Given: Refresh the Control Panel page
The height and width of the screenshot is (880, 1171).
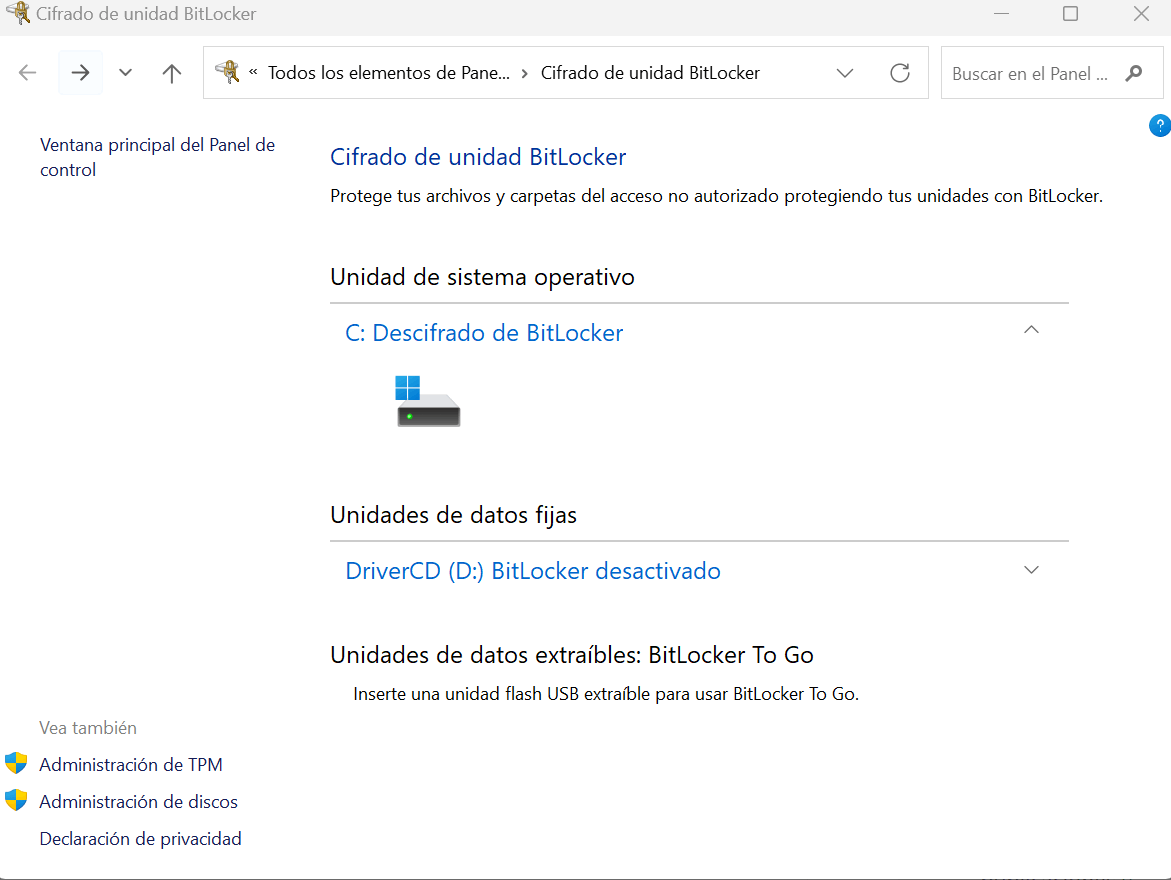Looking at the screenshot, I should [x=900, y=72].
